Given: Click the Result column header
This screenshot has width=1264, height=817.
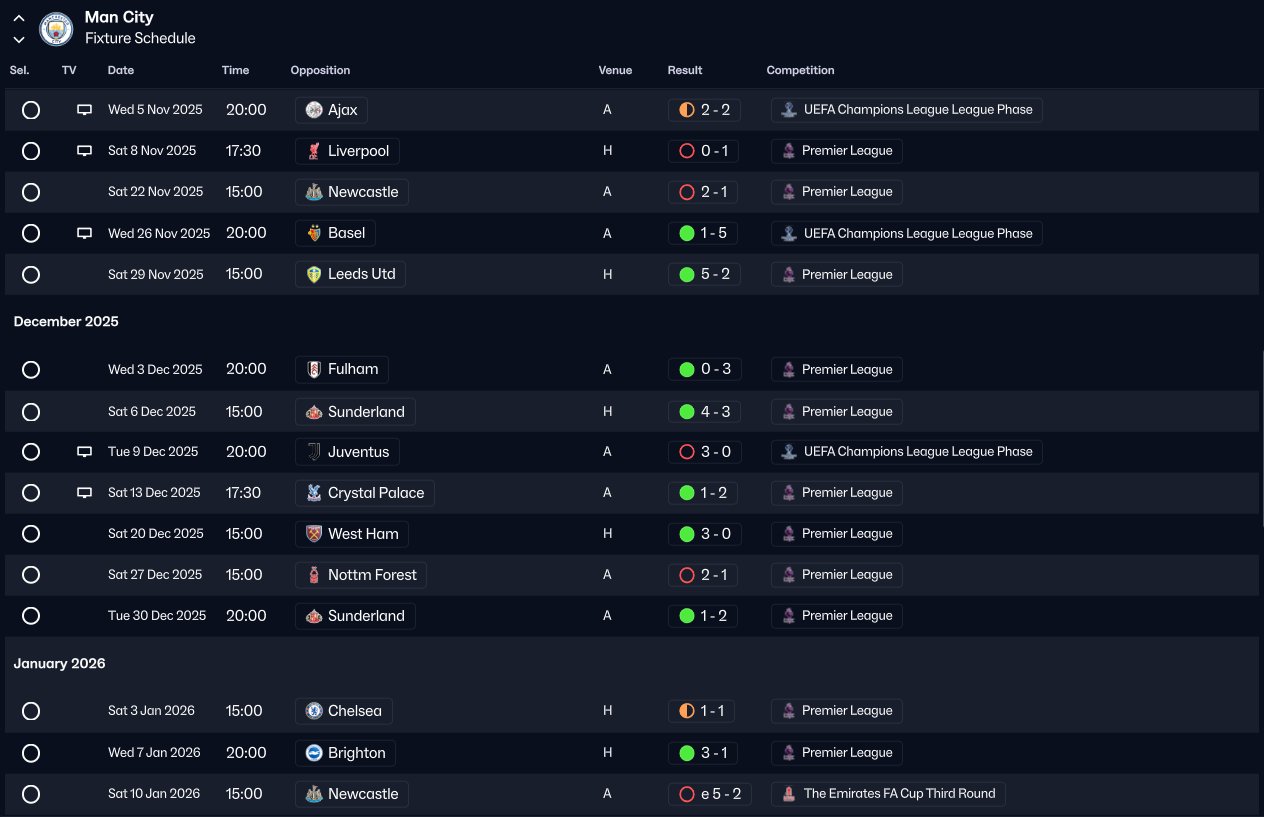Looking at the screenshot, I should 685,70.
